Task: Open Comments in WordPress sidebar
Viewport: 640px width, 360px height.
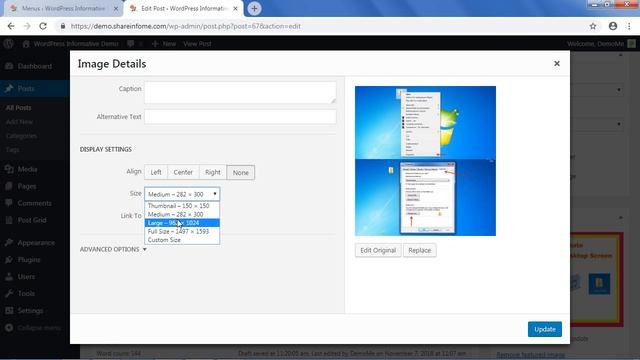Action: click(x=35, y=203)
